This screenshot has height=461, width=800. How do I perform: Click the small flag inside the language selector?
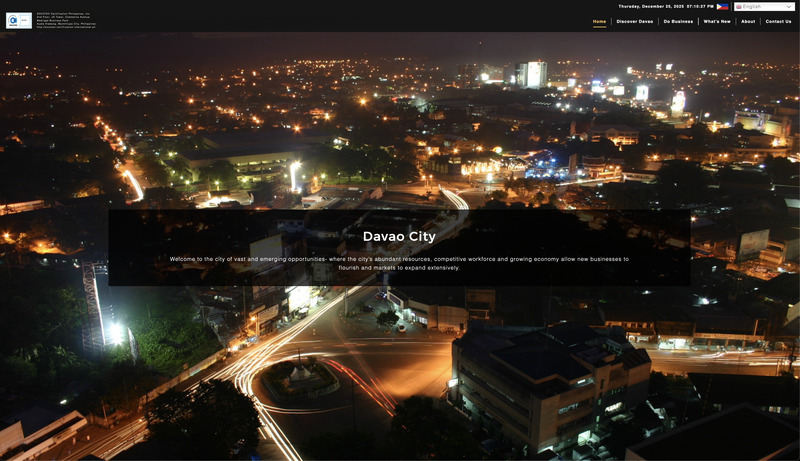pyautogui.click(x=739, y=7)
